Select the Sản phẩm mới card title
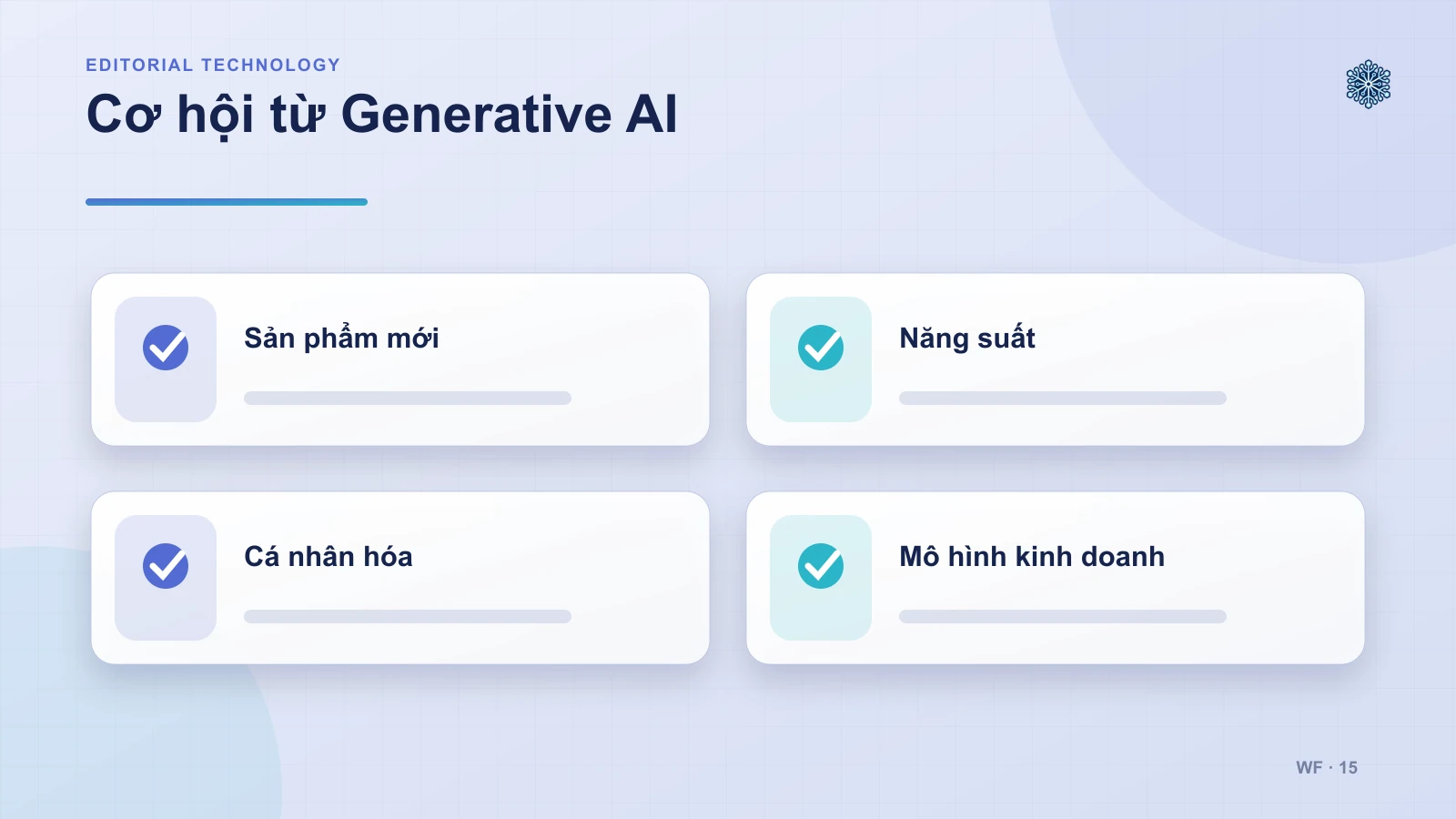 (x=341, y=339)
